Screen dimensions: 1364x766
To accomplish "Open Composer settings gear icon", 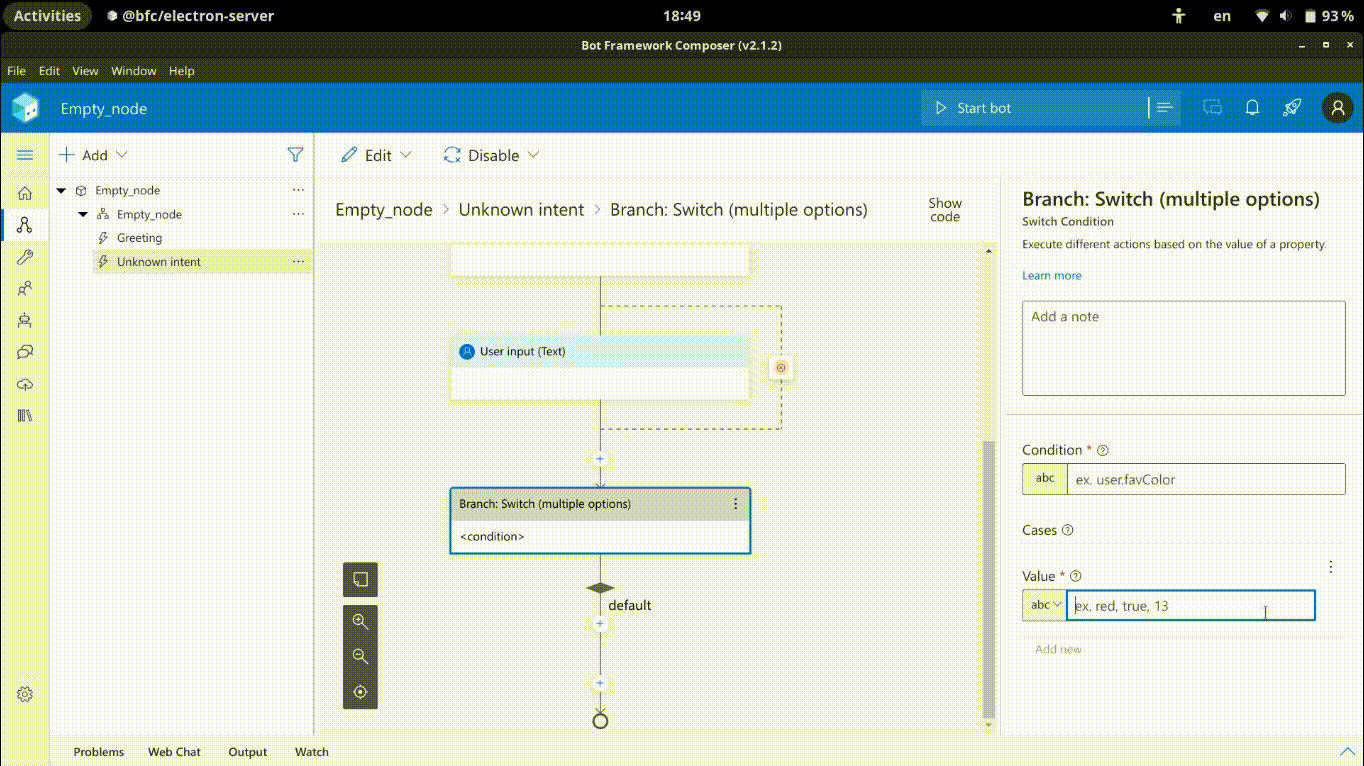I will tap(25, 694).
